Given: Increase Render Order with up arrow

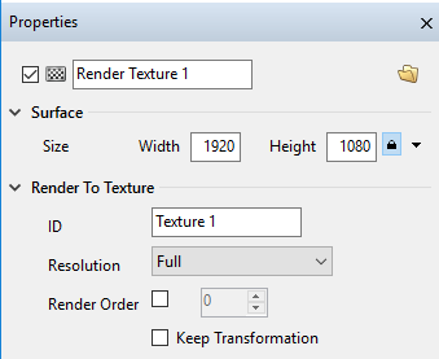Looking at the screenshot, I should [256, 296].
